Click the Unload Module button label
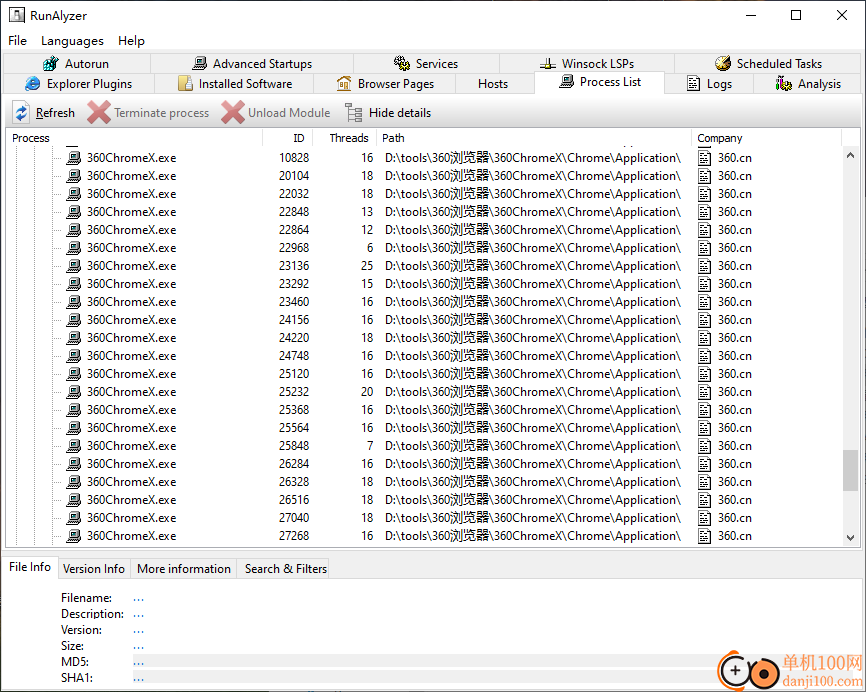 (289, 113)
